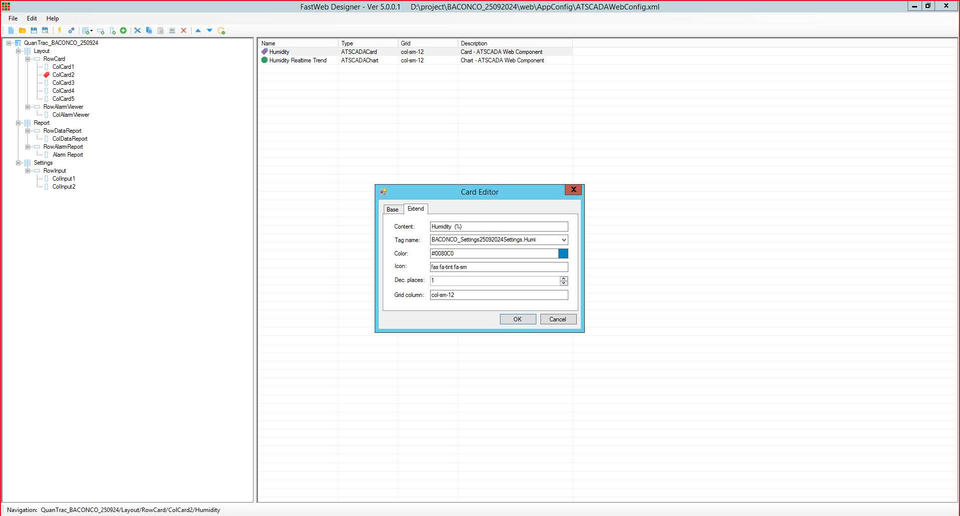Increase Dec. places with up arrow
Image resolution: width=960 pixels, height=516 pixels.
coord(564,278)
